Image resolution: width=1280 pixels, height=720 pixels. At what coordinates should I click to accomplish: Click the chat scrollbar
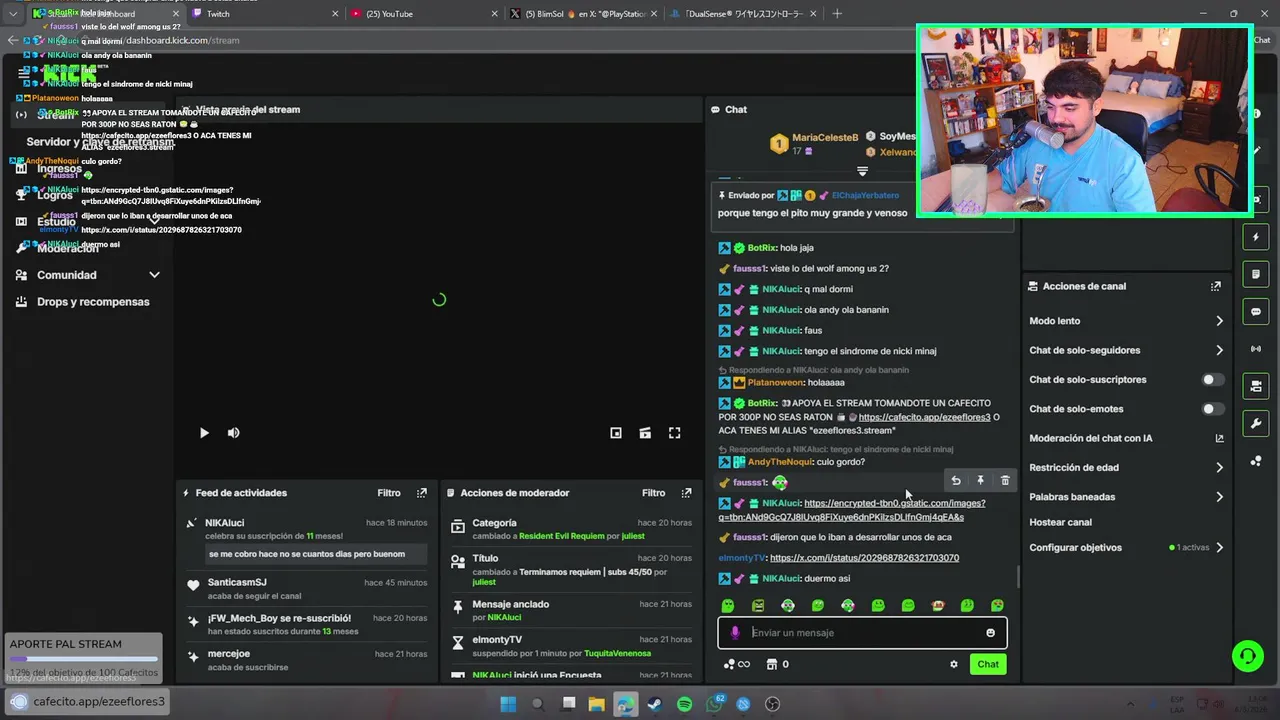[x=1018, y=576]
